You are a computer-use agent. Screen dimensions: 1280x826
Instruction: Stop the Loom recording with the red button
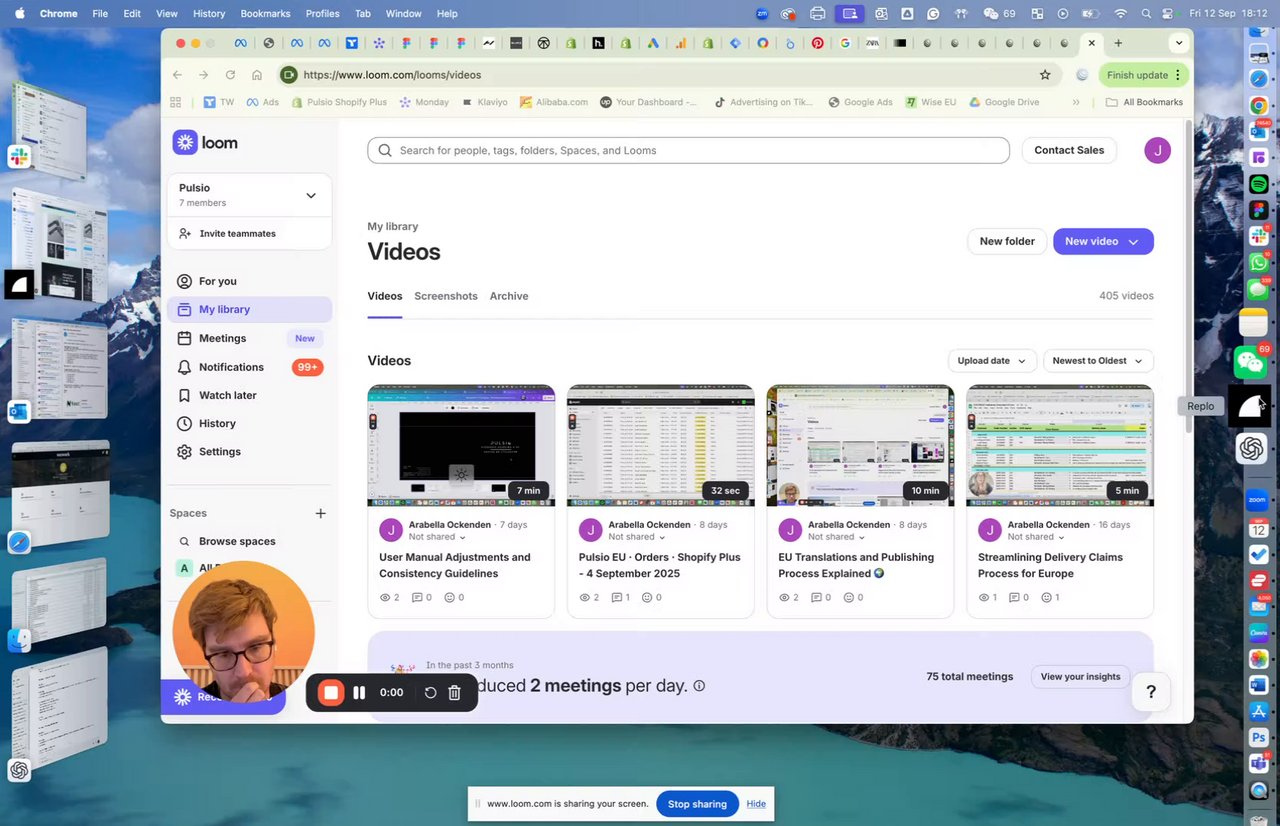click(331, 692)
